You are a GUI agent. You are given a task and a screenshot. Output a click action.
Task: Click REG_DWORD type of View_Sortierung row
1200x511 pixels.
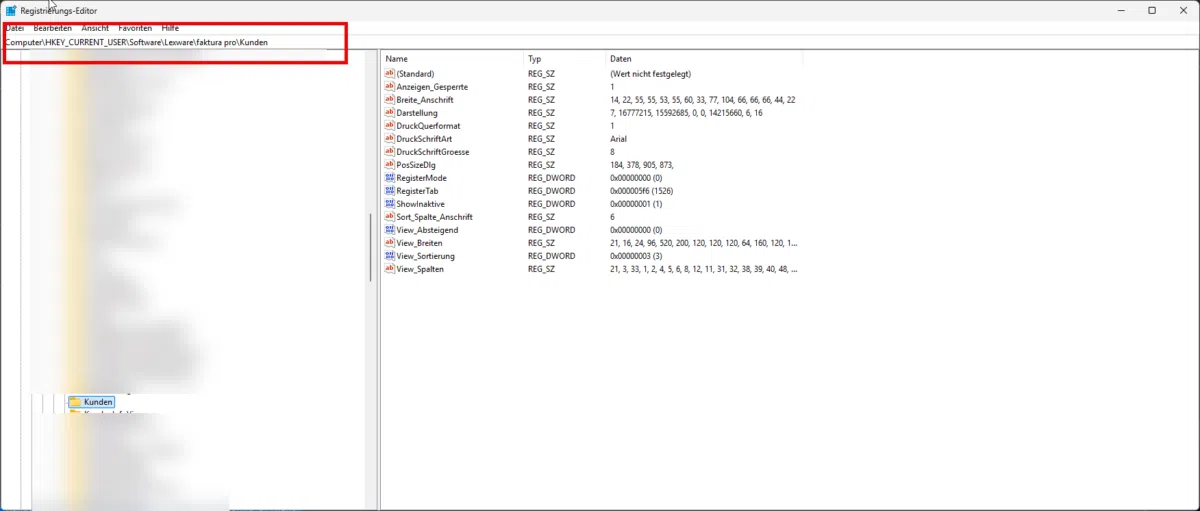click(551, 256)
